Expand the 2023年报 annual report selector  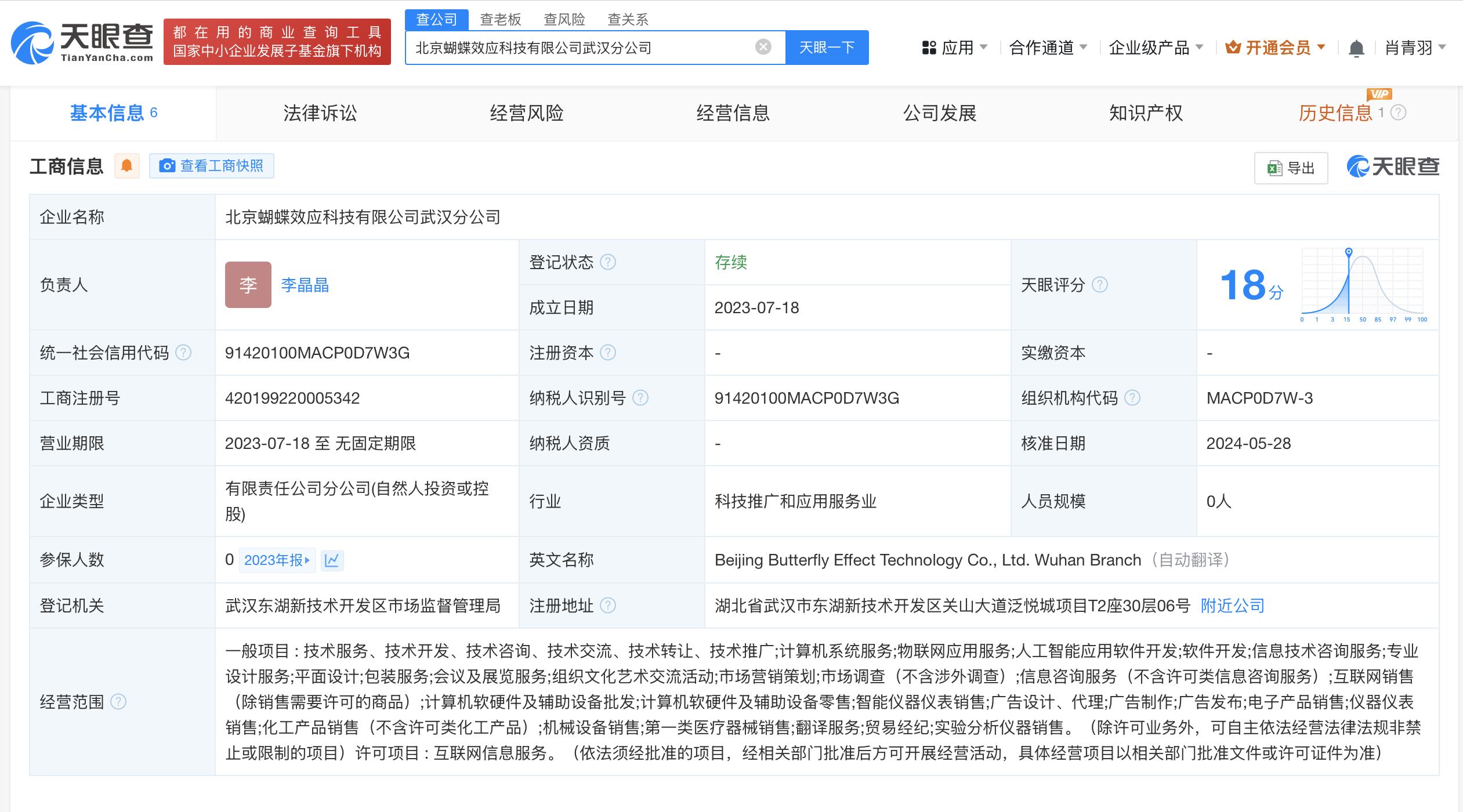277,560
